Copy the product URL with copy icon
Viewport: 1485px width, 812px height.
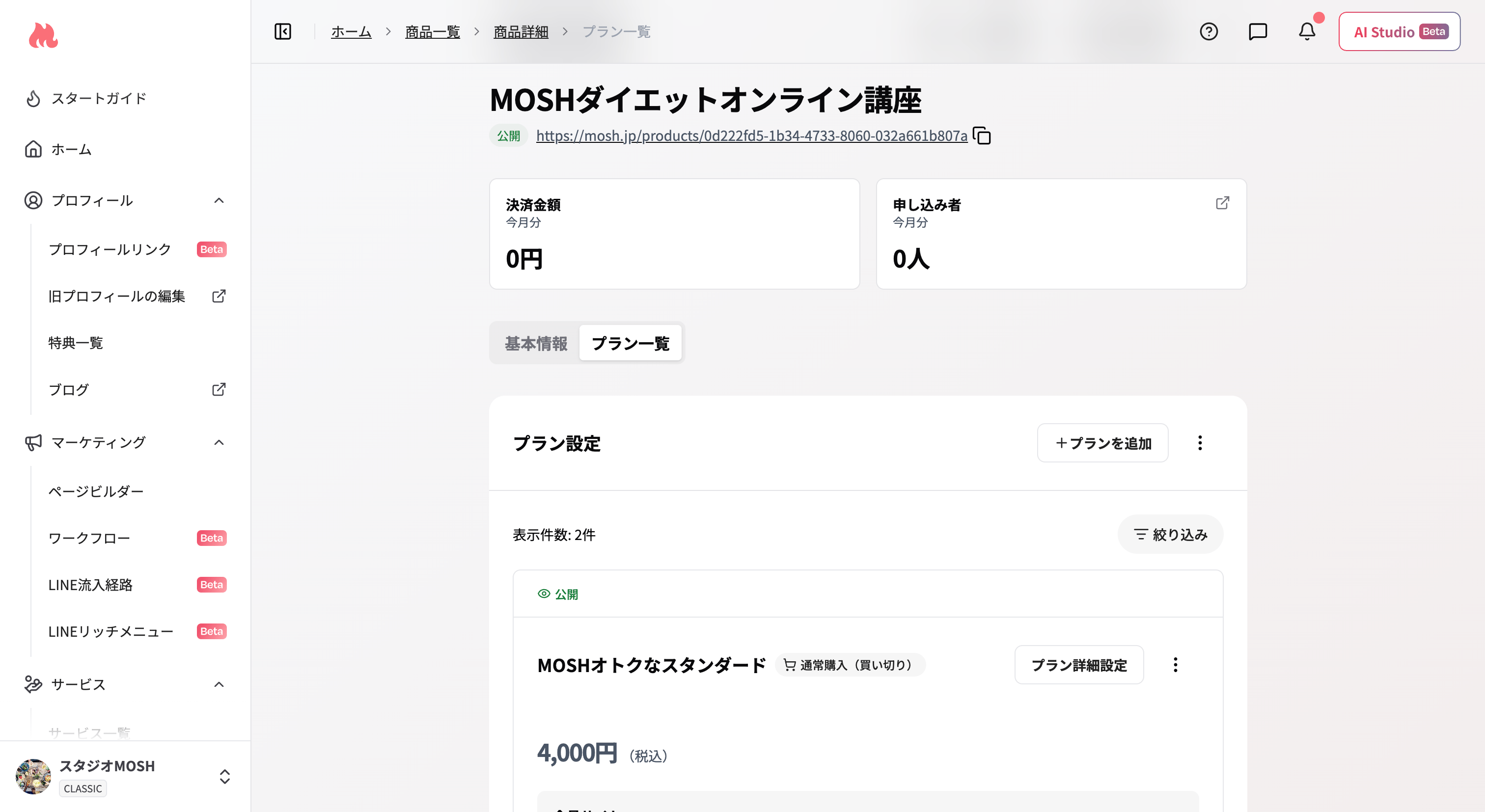click(982, 136)
